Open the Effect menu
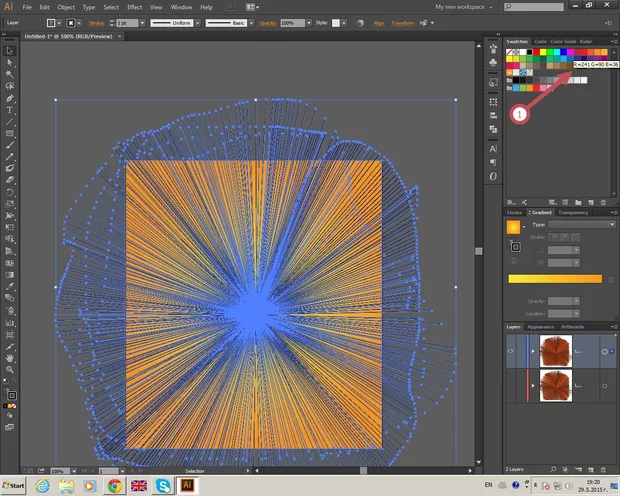 coord(134,7)
